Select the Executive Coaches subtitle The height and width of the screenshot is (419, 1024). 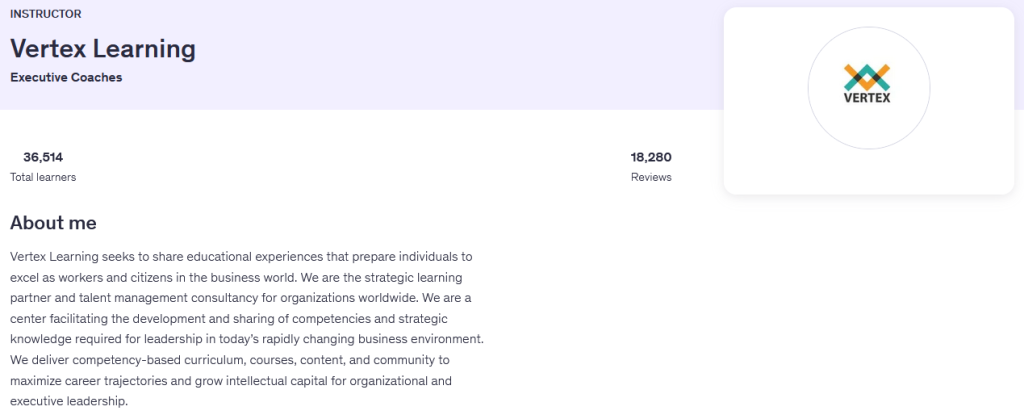(66, 77)
